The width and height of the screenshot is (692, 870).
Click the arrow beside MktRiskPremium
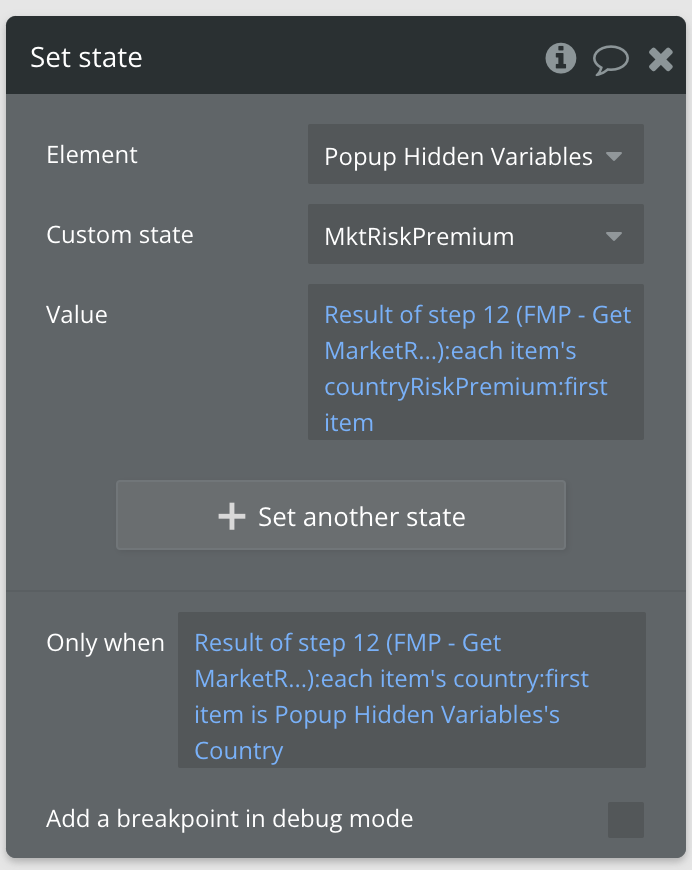click(615, 236)
